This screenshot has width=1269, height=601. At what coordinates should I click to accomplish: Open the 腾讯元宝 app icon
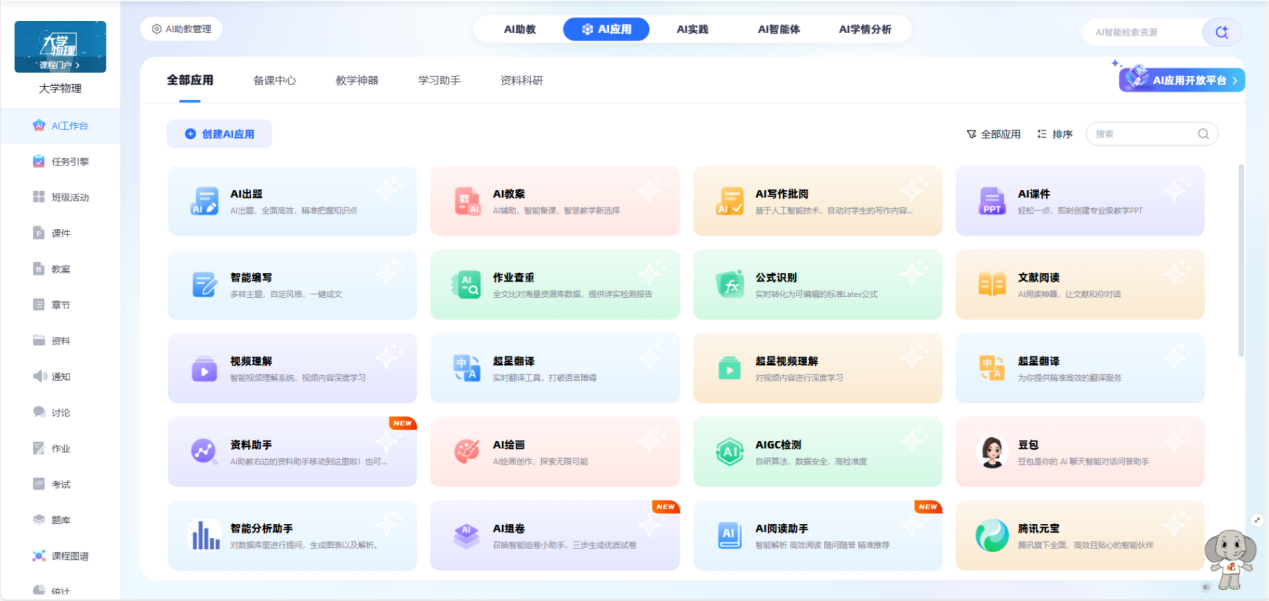992,536
